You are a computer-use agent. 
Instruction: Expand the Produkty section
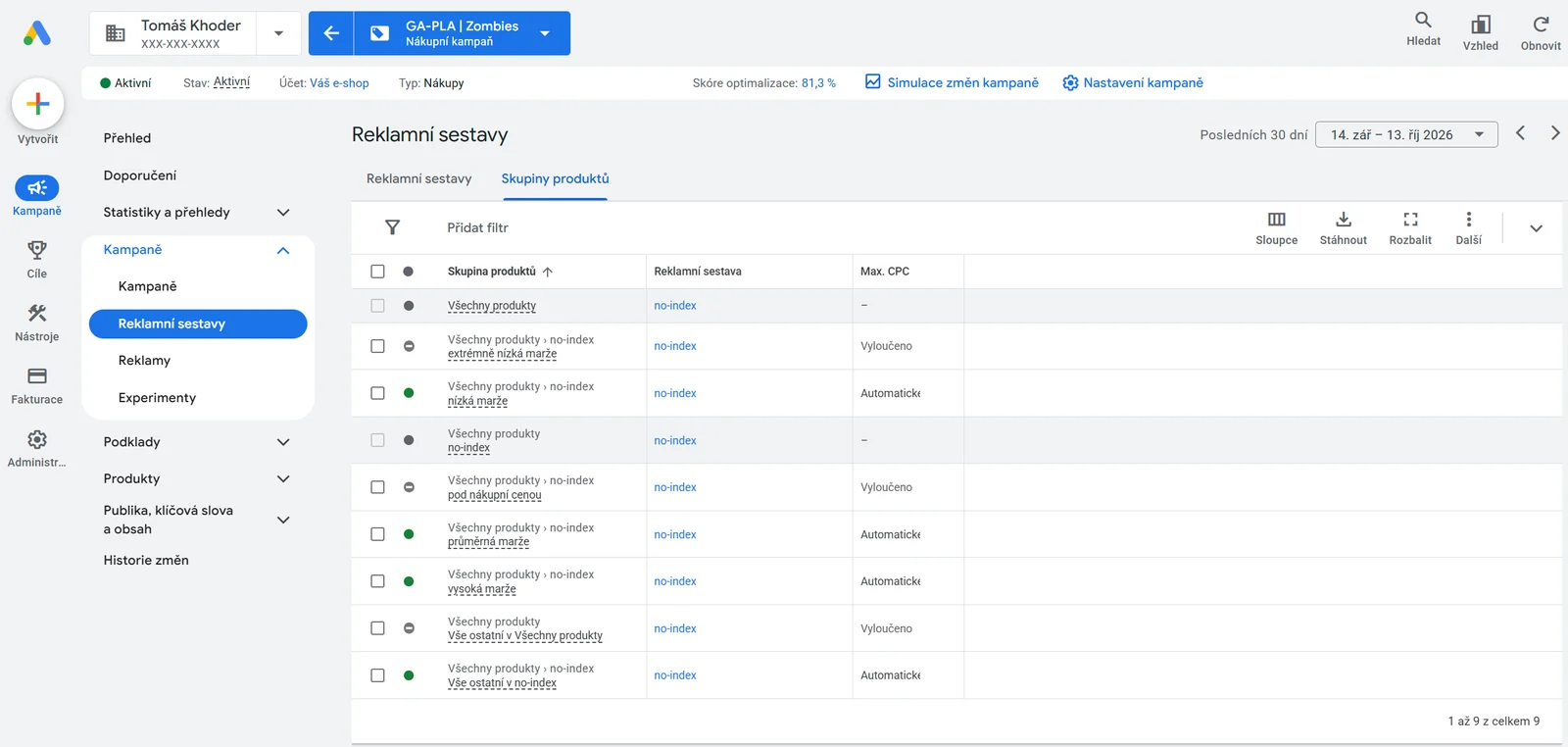point(283,479)
